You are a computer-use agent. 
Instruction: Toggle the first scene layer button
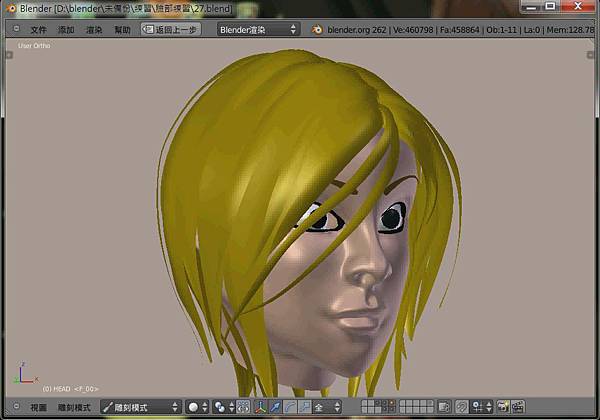pos(365,403)
